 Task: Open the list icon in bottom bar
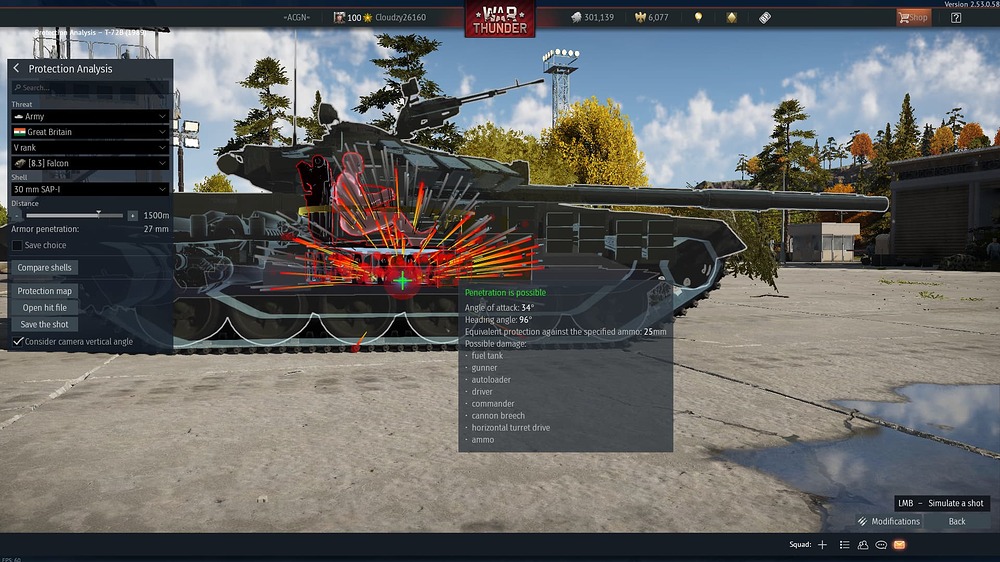pos(844,544)
